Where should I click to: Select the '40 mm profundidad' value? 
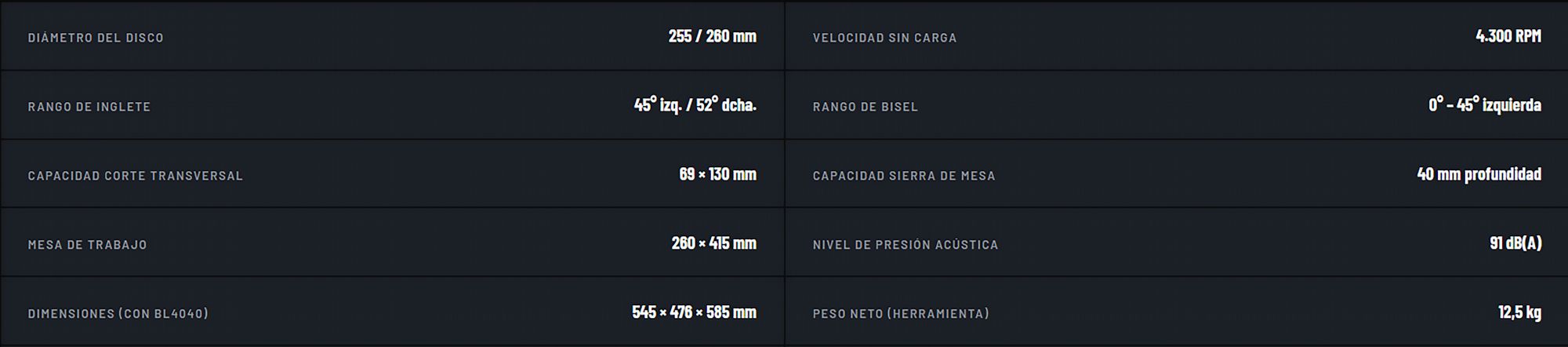(x=1479, y=174)
